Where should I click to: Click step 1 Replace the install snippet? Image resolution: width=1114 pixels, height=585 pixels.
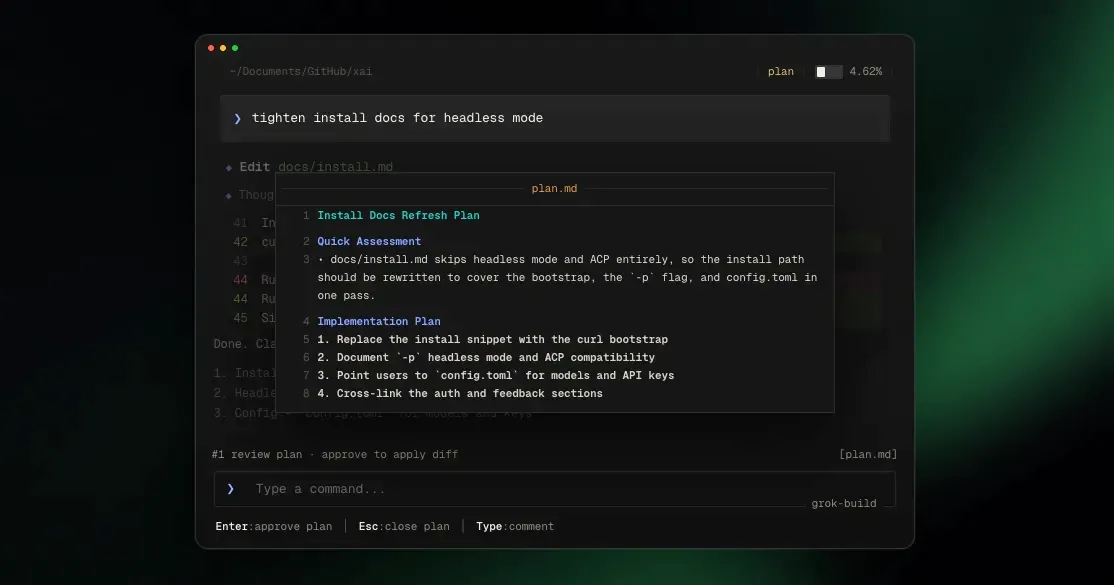coord(492,340)
